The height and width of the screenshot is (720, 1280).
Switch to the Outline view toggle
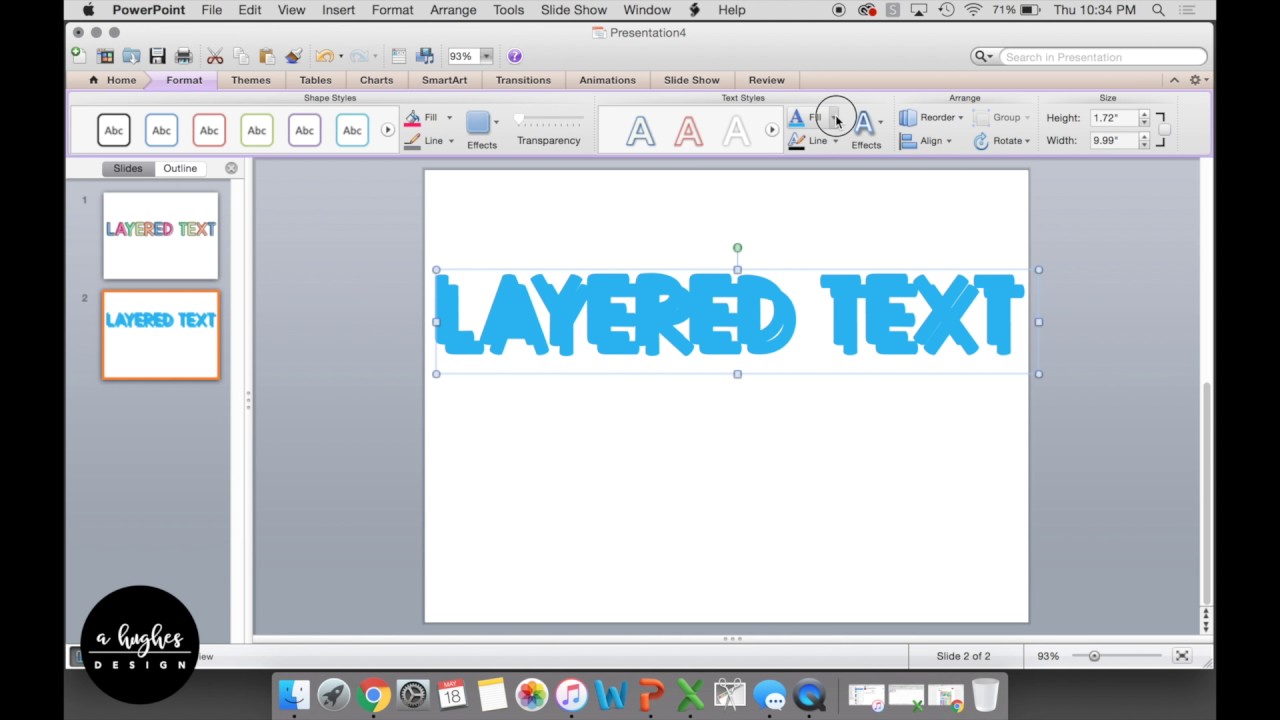click(180, 168)
